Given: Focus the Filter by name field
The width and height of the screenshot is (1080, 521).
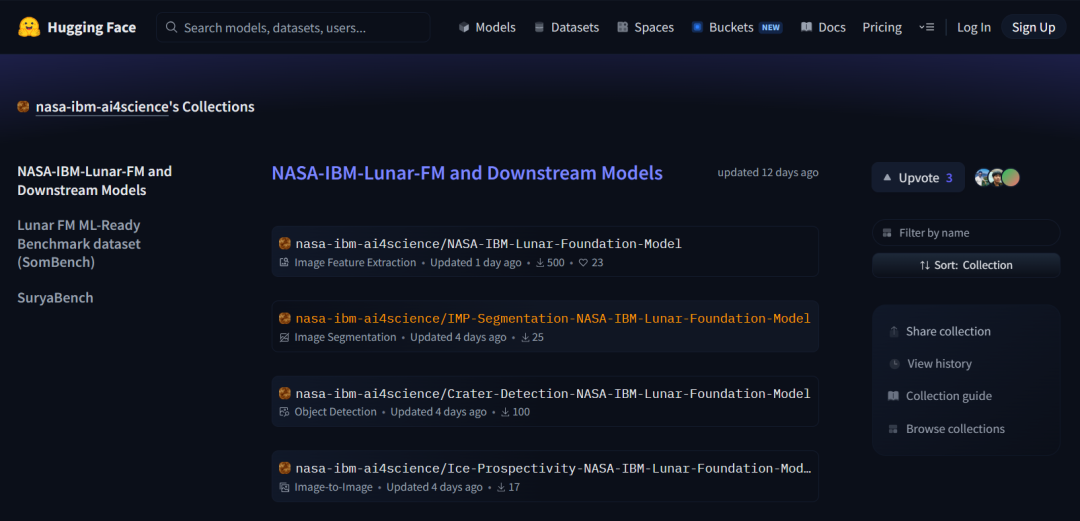Looking at the screenshot, I should [966, 233].
